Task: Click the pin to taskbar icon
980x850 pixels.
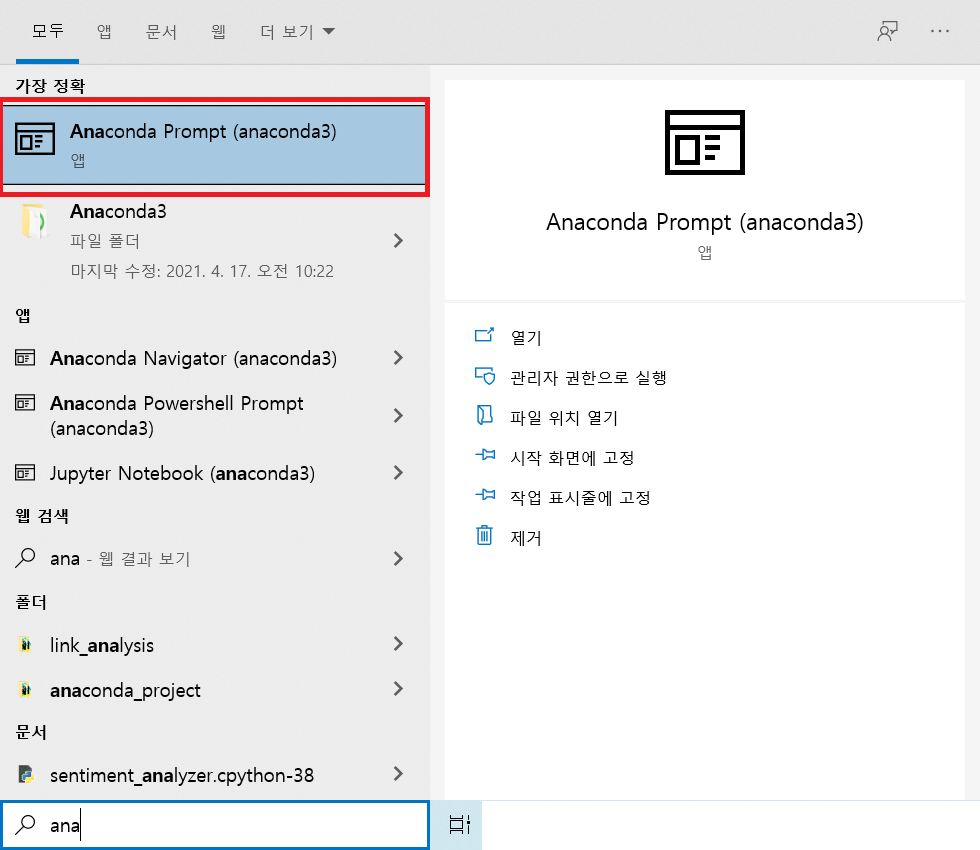Action: (485, 495)
